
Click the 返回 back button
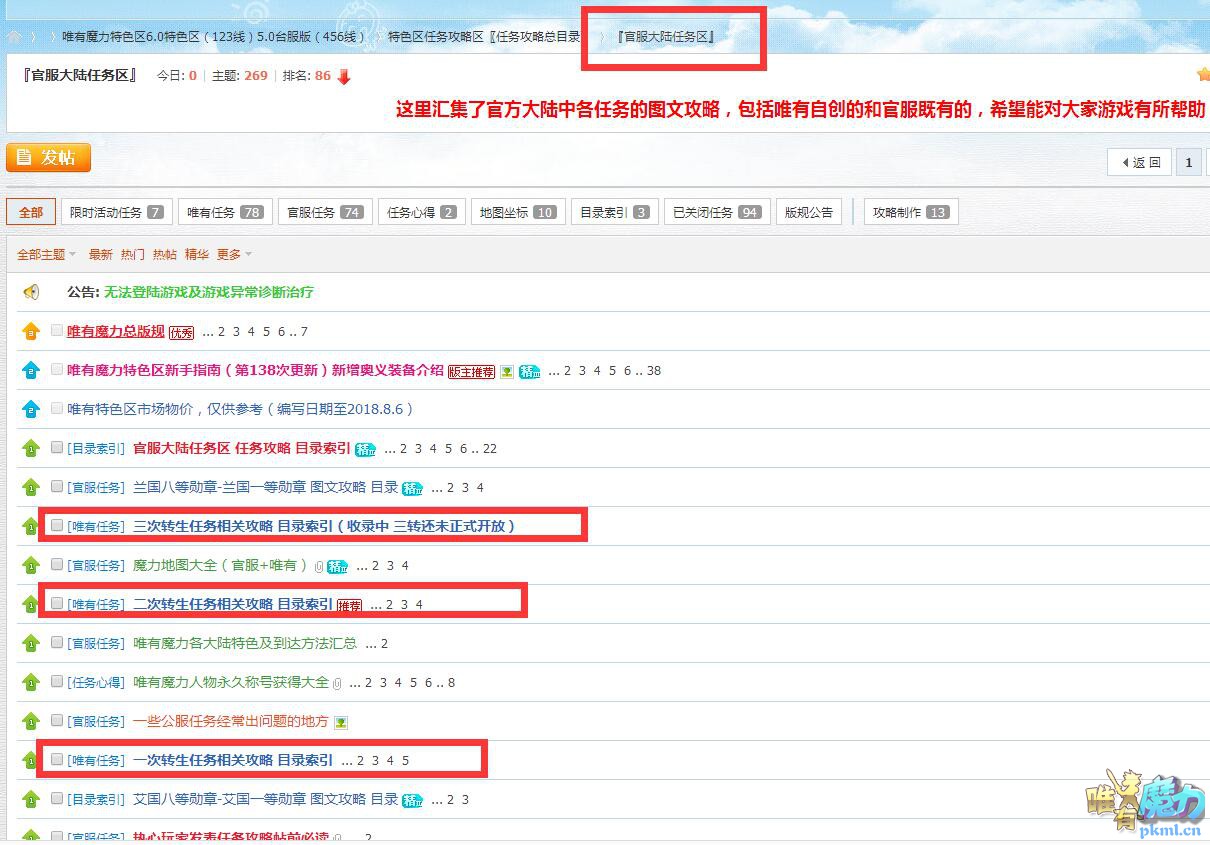pyautogui.click(x=1140, y=162)
